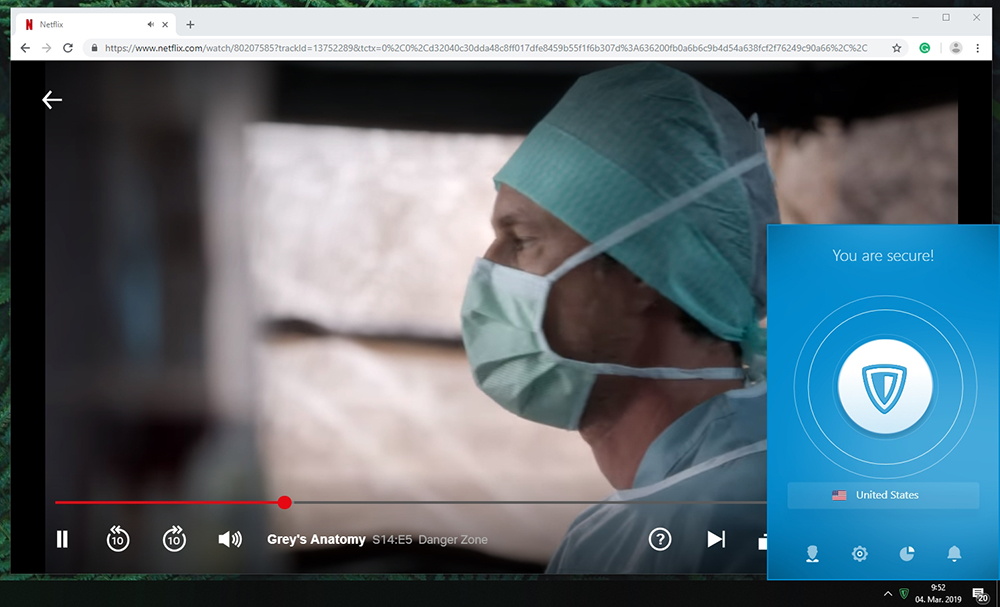The image size is (1000, 607).
Task: Go back from the Netflix player
Action: [x=52, y=99]
